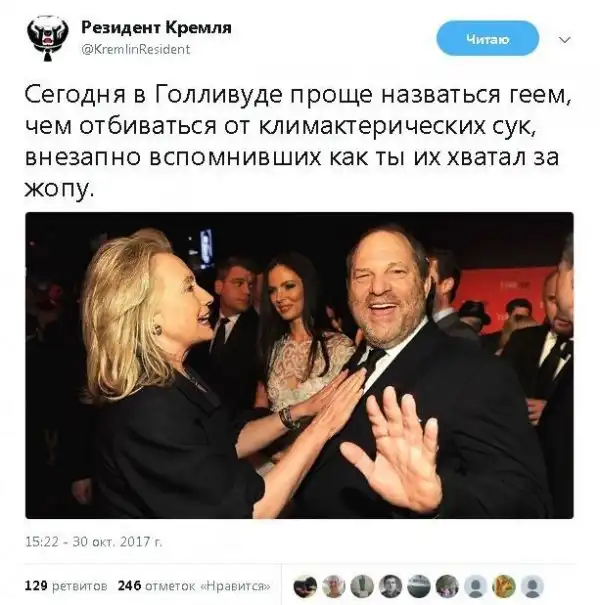Viewport: 600px width, 605px height.
Task: Toggle the blue Читаю follow button
Action: pyautogui.click(x=487, y=39)
